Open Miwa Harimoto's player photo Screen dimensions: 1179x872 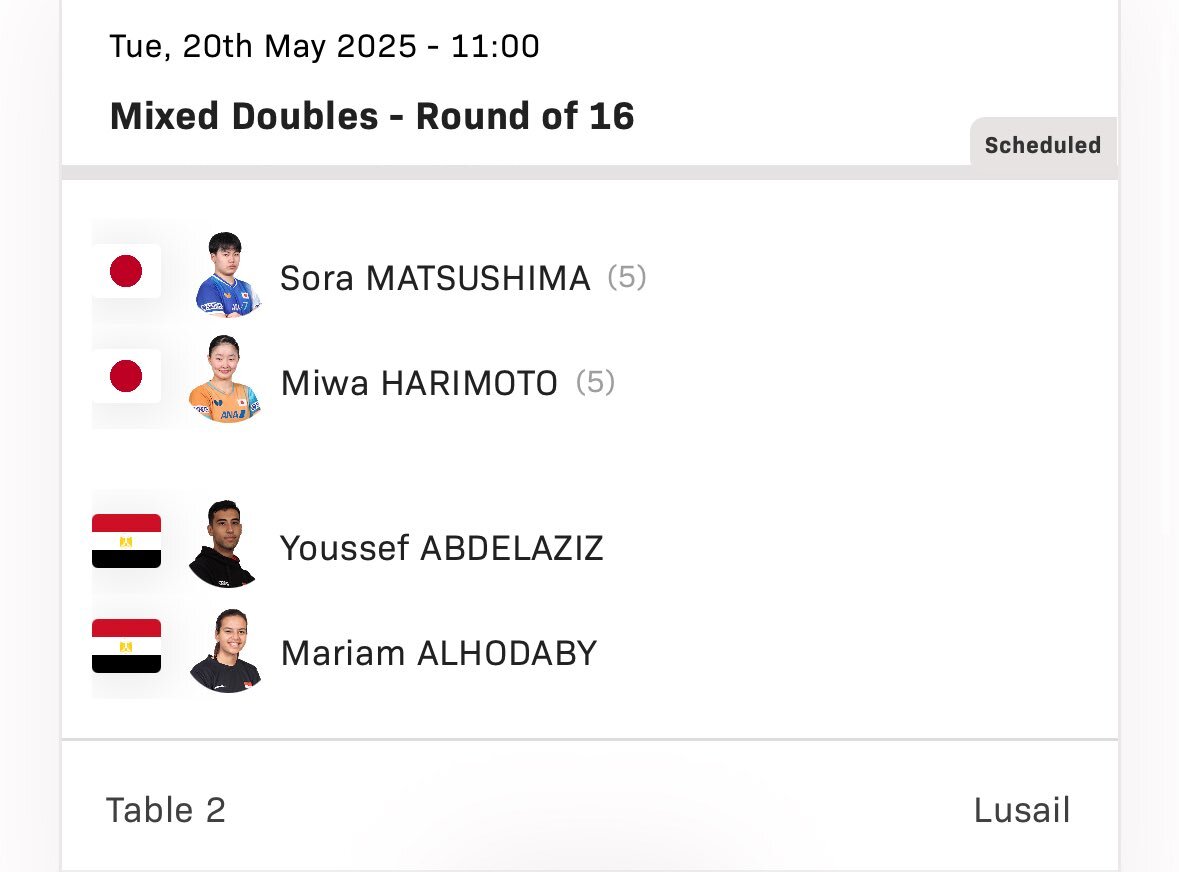click(225, 379)
